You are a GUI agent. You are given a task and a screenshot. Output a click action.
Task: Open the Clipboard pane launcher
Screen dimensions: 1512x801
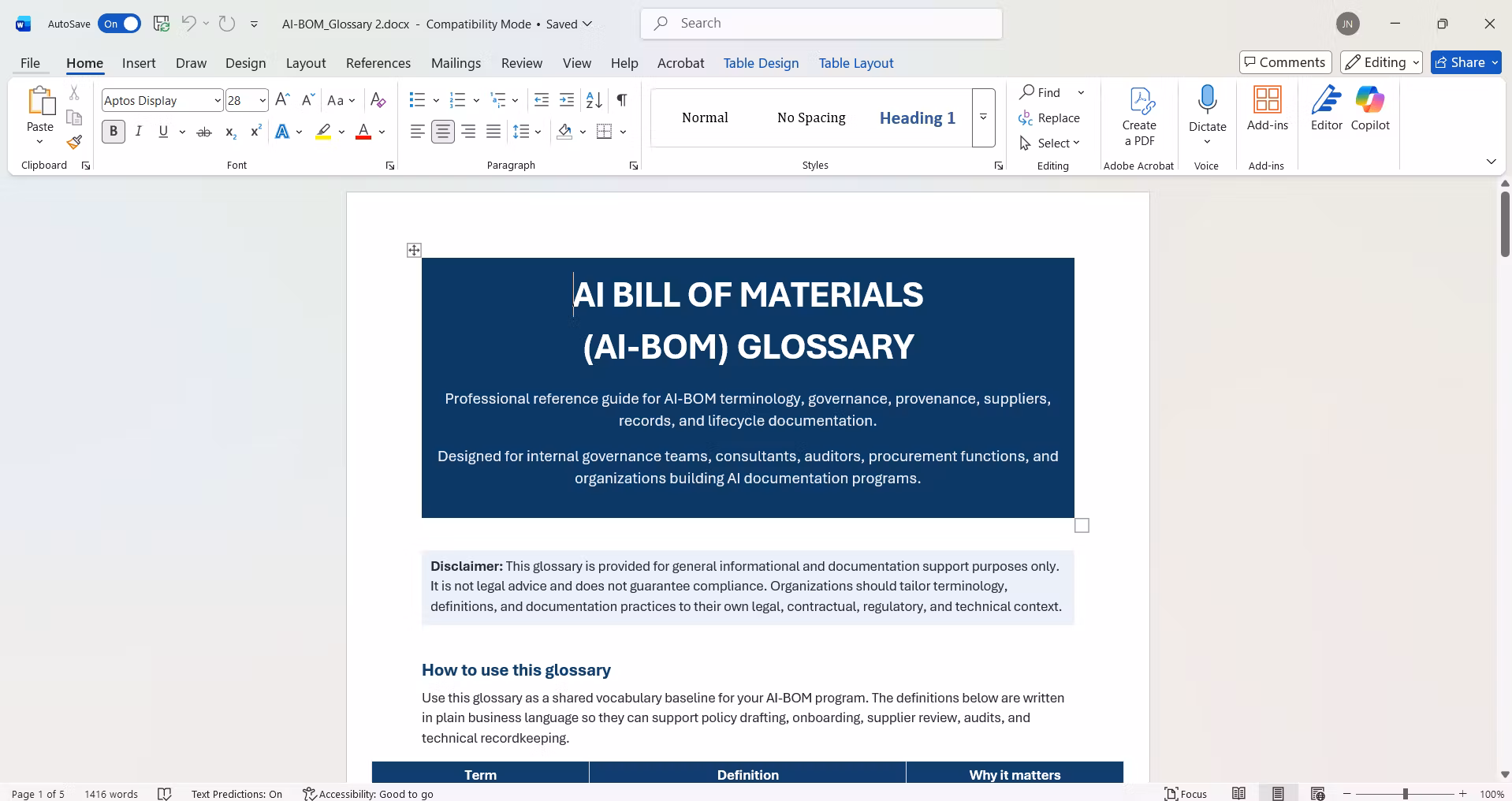tap(86, 166)
